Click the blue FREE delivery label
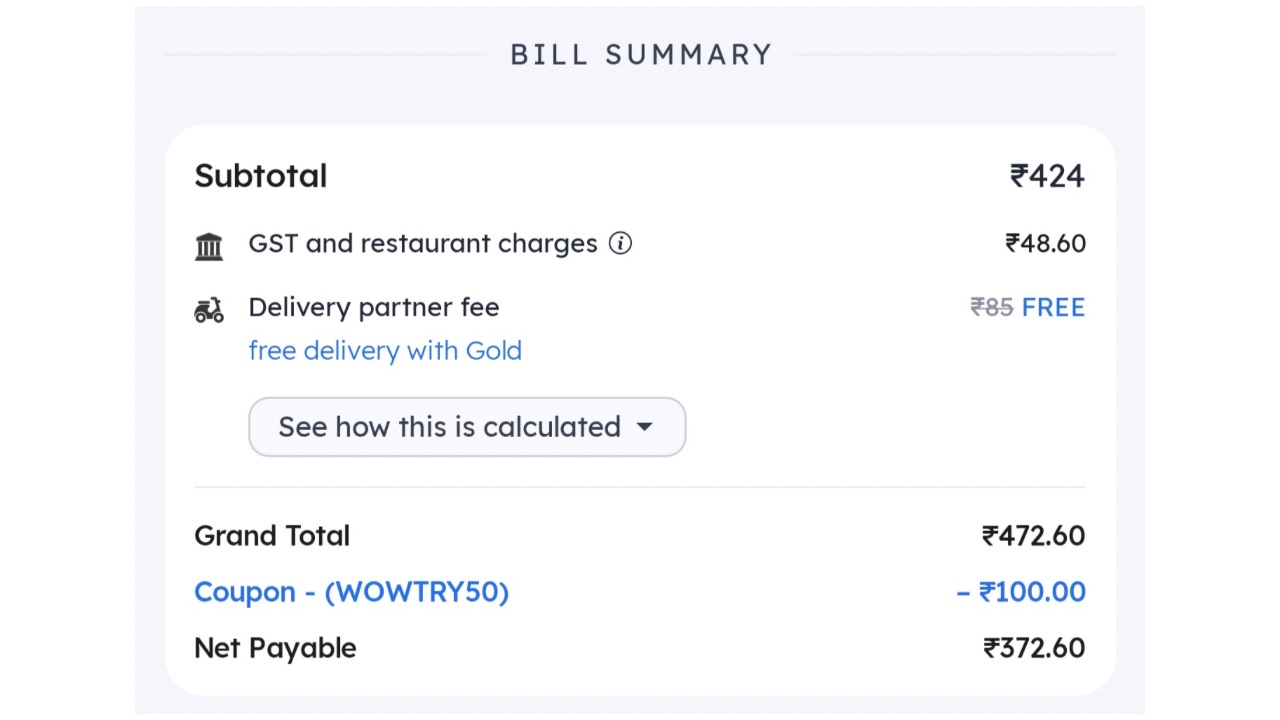This screenshot has height=720, width=1280. [x=1053, y=307]
